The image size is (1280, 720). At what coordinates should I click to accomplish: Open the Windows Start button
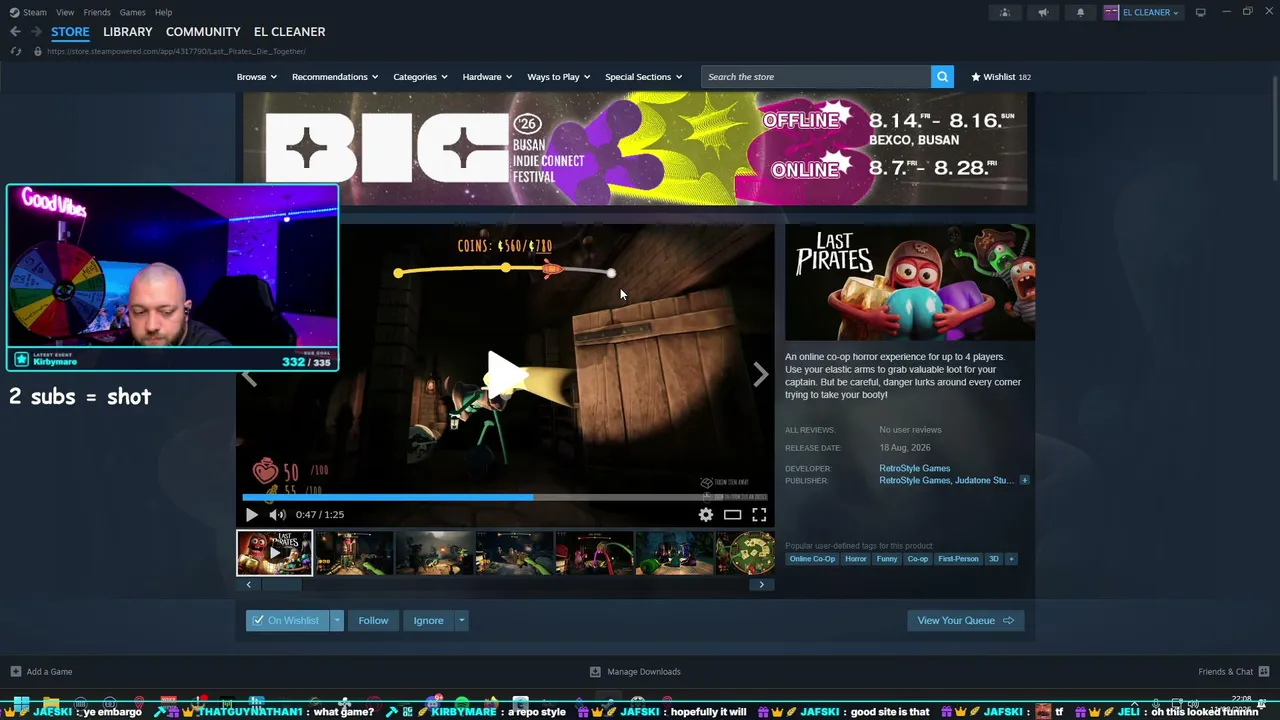21,704
